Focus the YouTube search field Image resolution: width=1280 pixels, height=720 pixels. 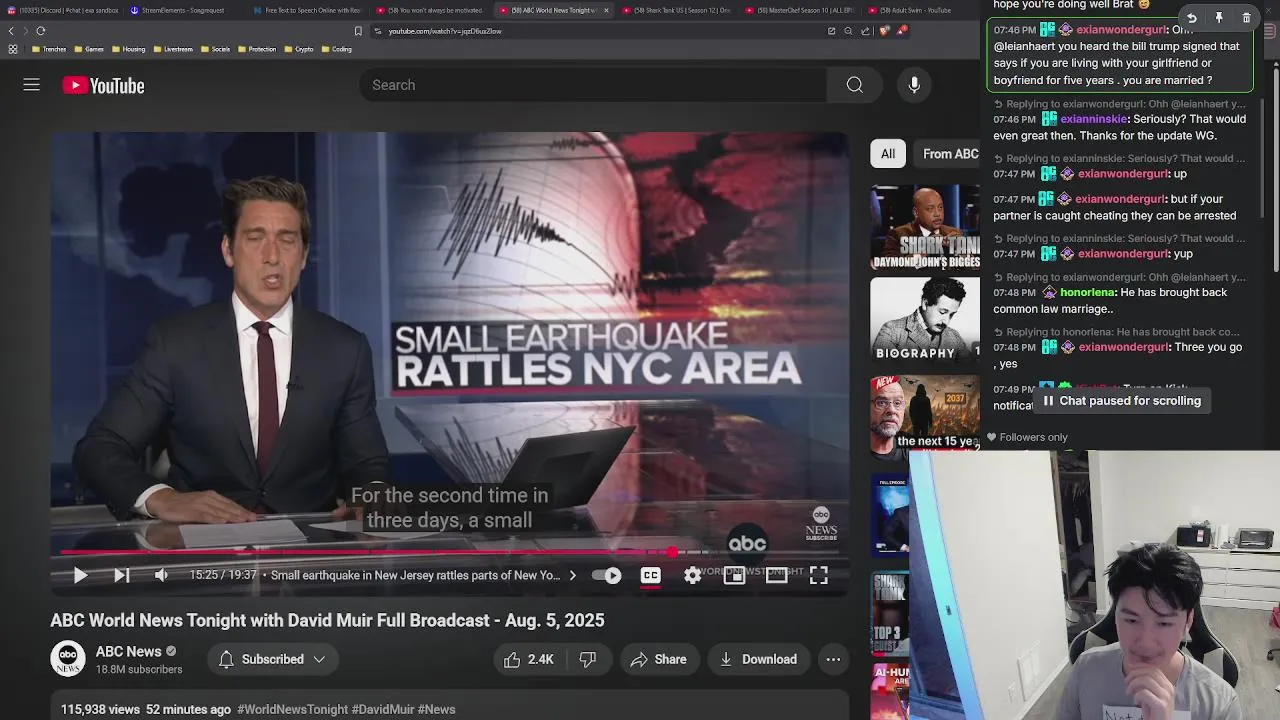[593, 85]
